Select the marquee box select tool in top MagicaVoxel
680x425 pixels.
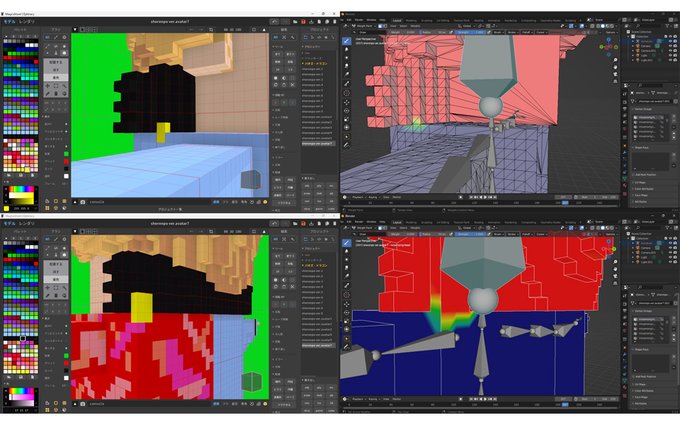coord(56,86)
